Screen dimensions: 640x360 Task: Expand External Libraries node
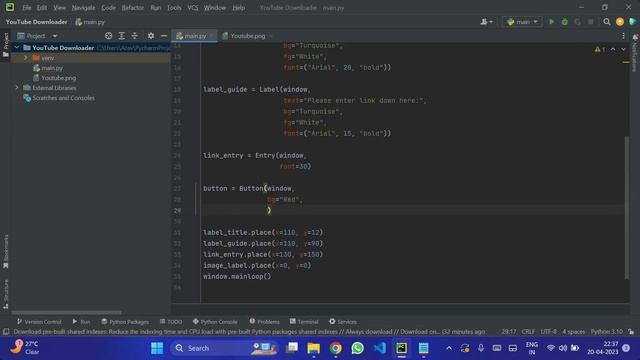point(17,88)
